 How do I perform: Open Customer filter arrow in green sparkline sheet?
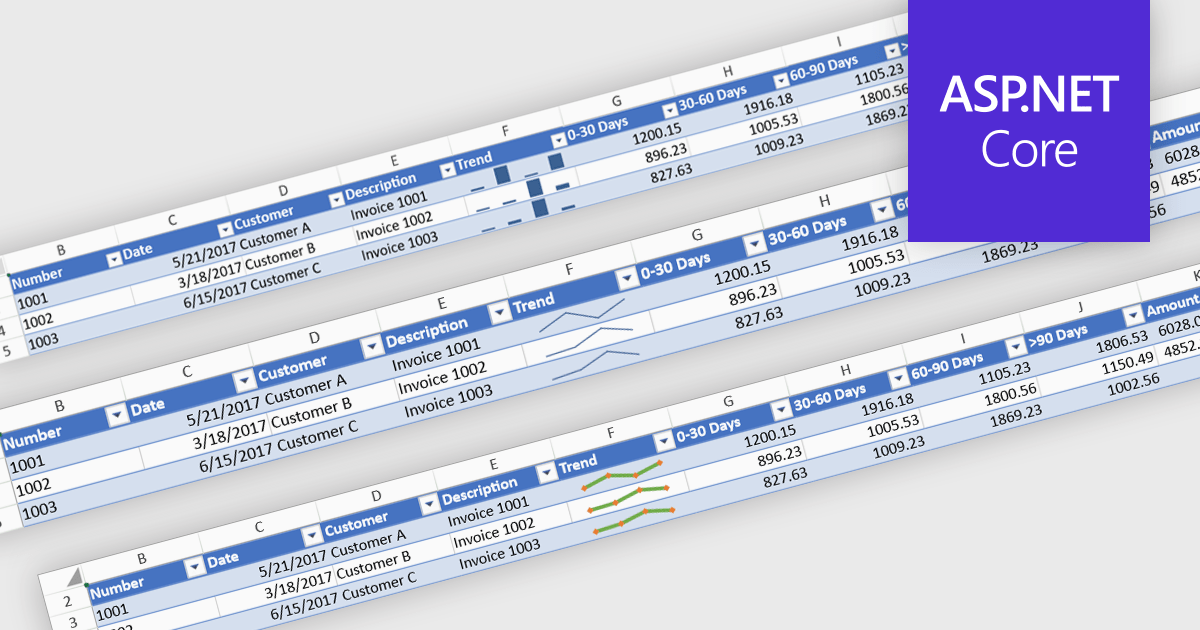coord(429,503)
